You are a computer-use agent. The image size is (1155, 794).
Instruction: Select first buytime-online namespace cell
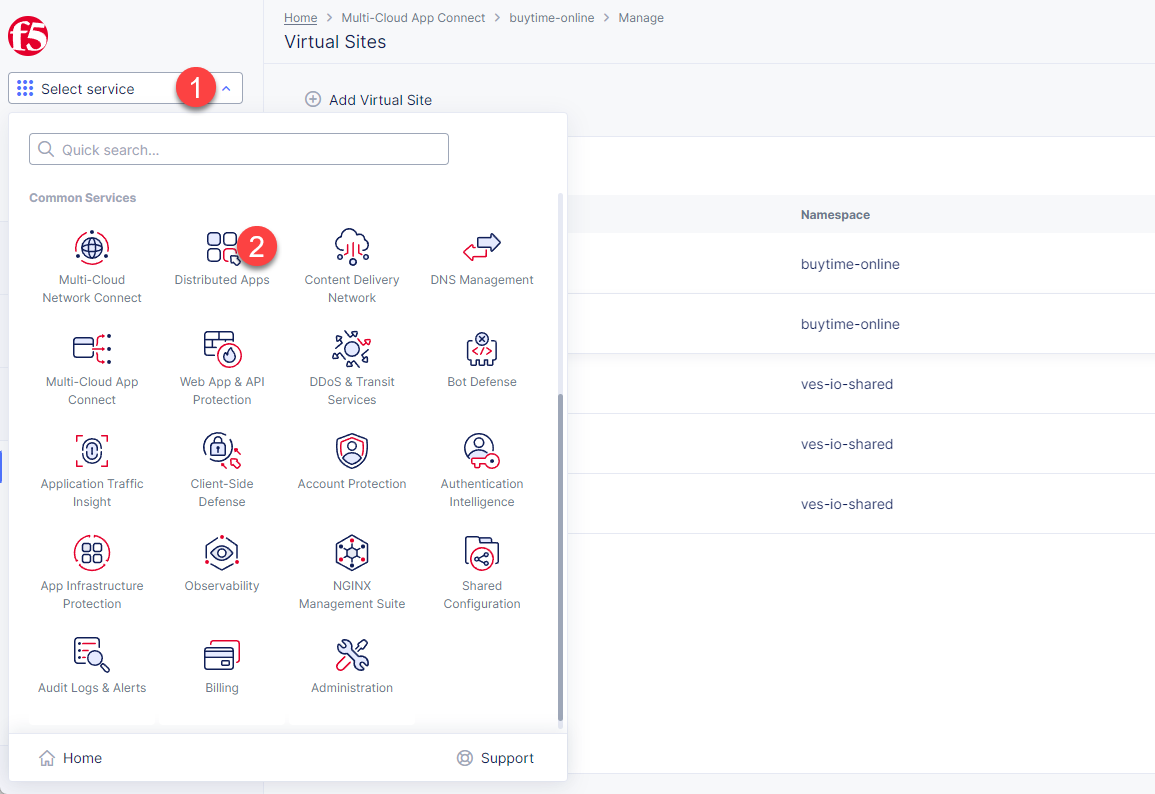pos(850,264)
